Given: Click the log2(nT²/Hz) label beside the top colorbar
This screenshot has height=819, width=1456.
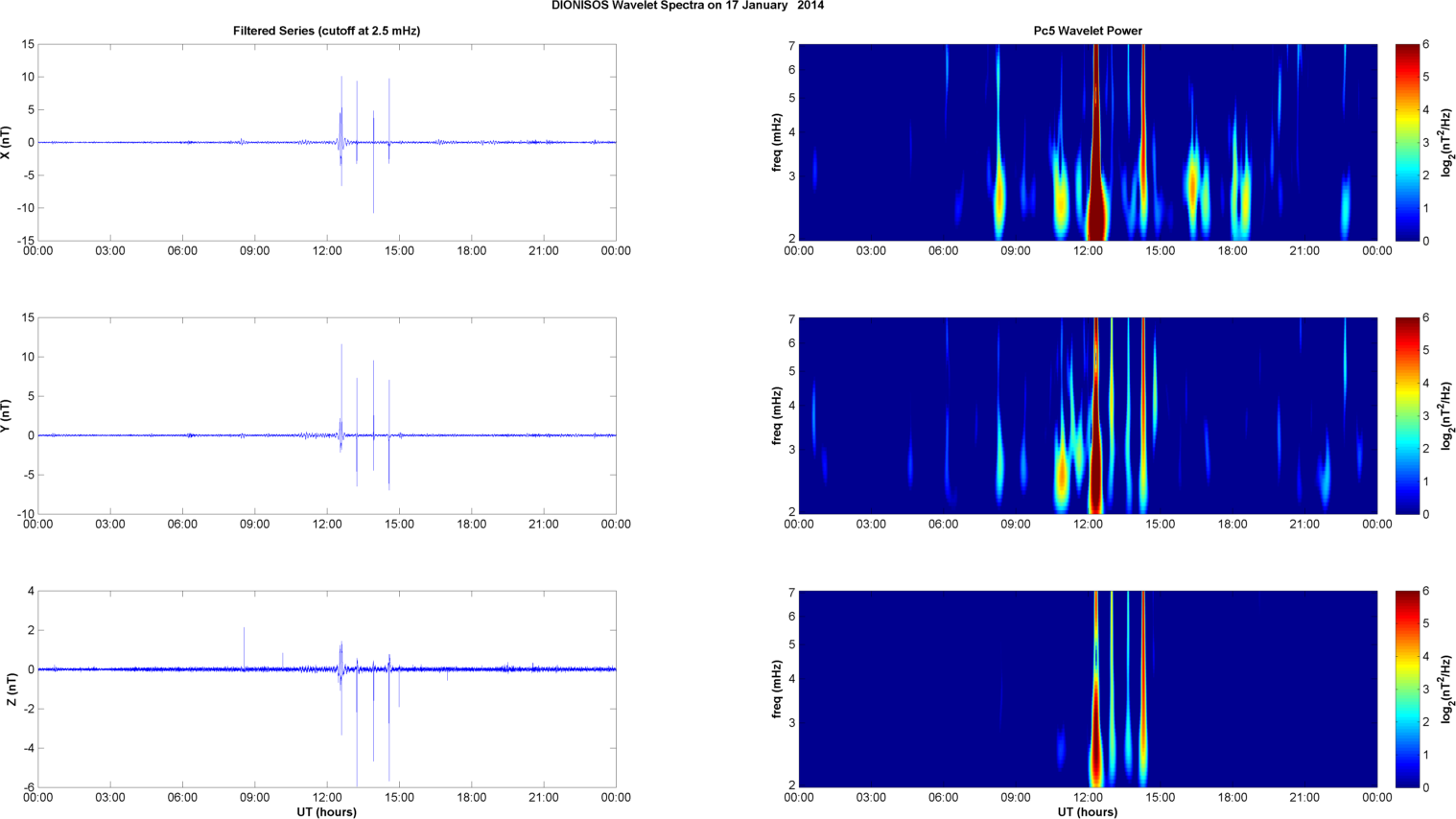Looking at the screenshot, I should (x=1446, y=142).
